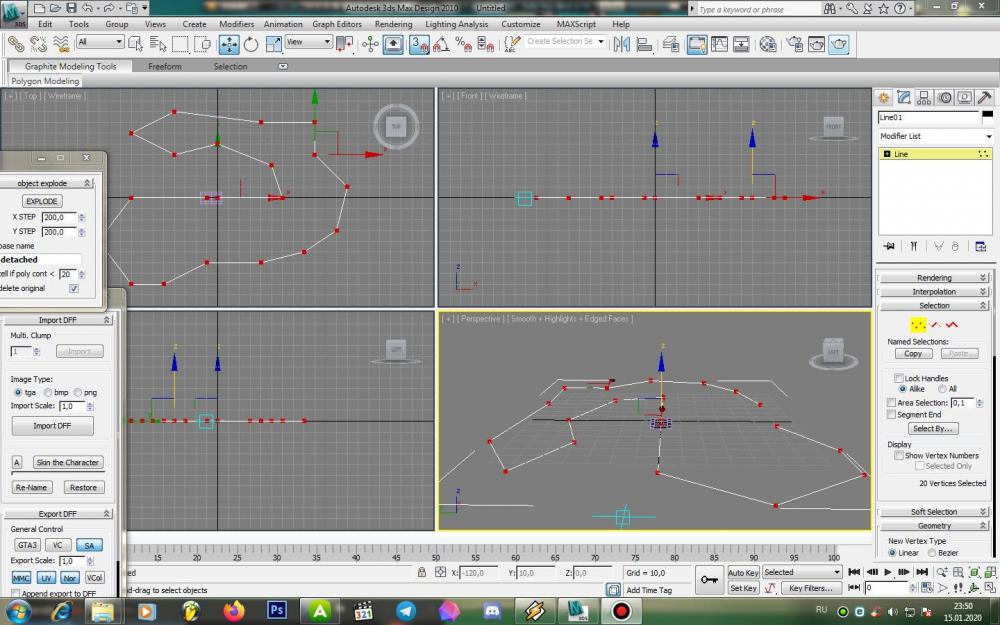This screenshot has height=625, width=1000.
Task: Activate Select and Scale tool
Action: (x=274, y=44)
